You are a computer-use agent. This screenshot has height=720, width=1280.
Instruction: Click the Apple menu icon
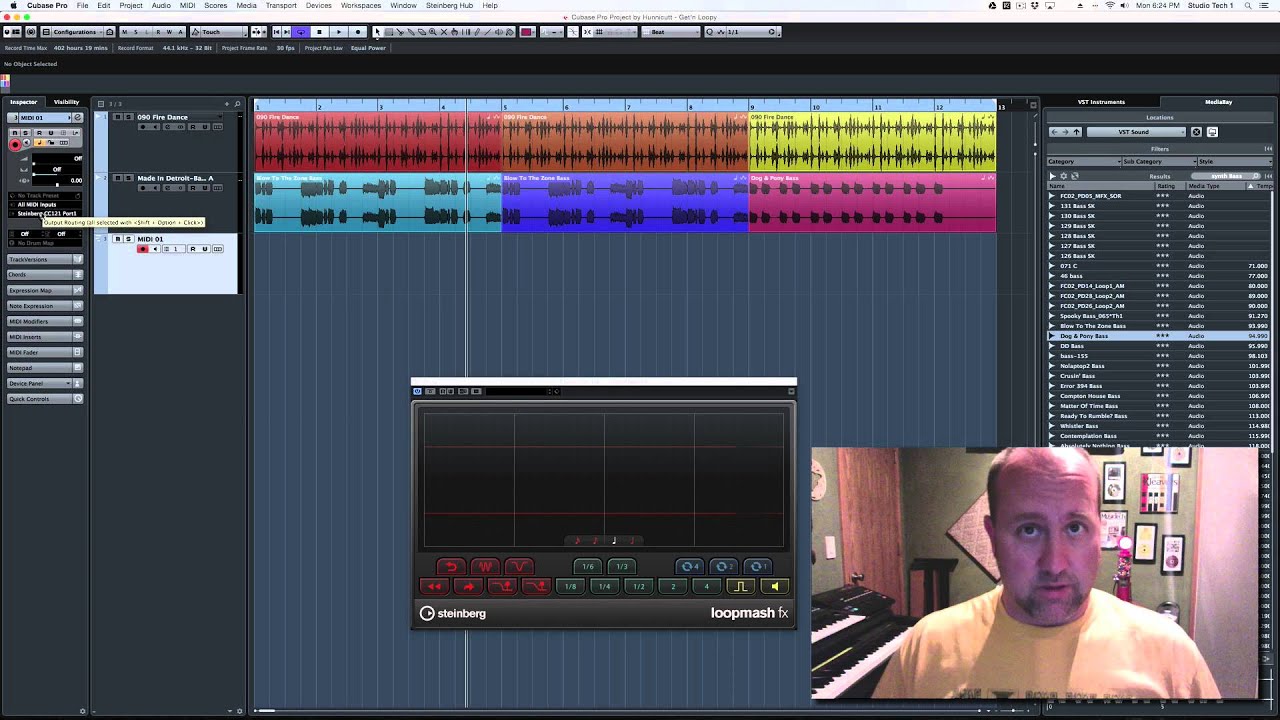pos(13,5)
